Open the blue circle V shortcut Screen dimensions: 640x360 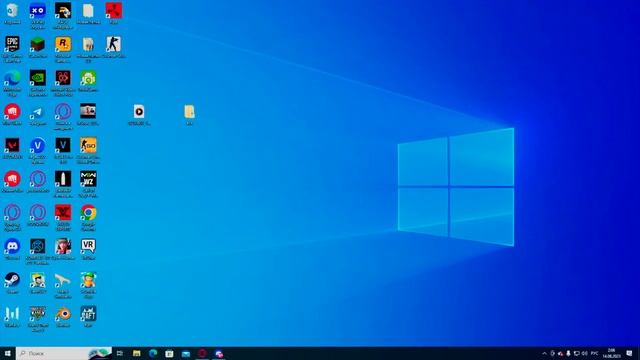(38, 145)
